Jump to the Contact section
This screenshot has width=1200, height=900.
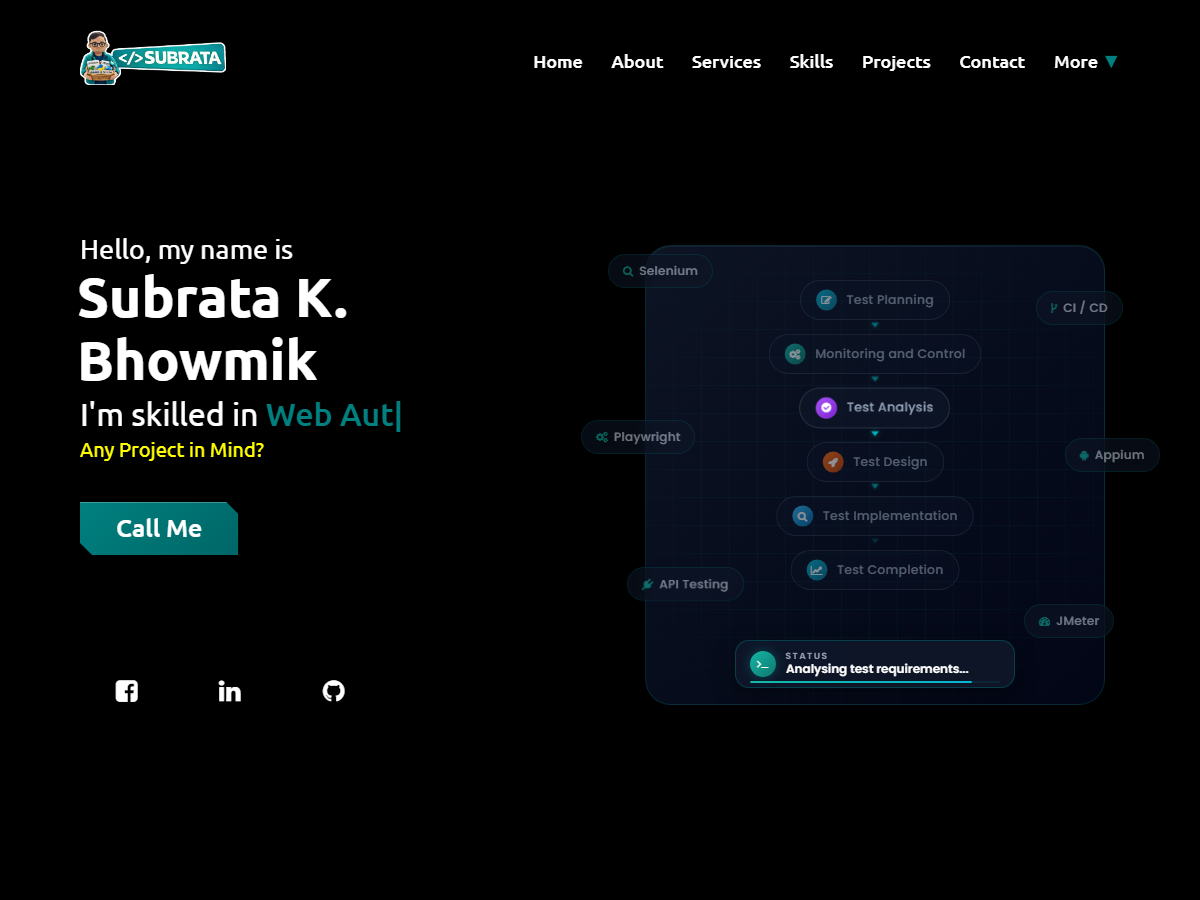(x=992, y=62)
